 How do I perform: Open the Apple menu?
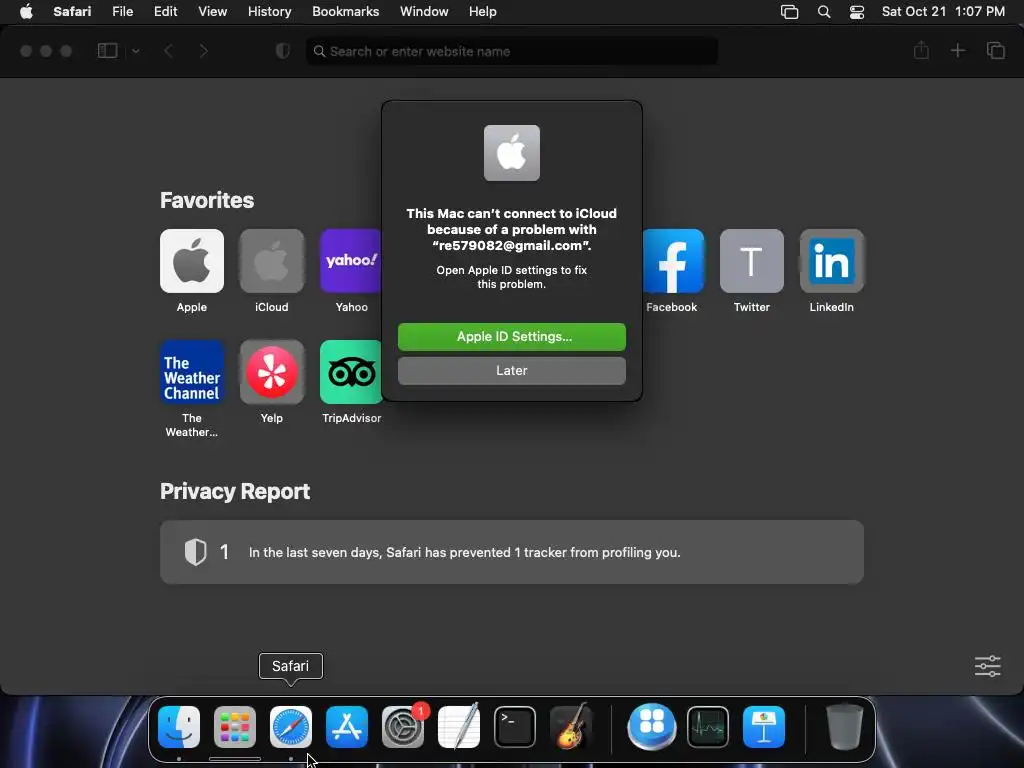pyautogui.click(x=26, y=12)
